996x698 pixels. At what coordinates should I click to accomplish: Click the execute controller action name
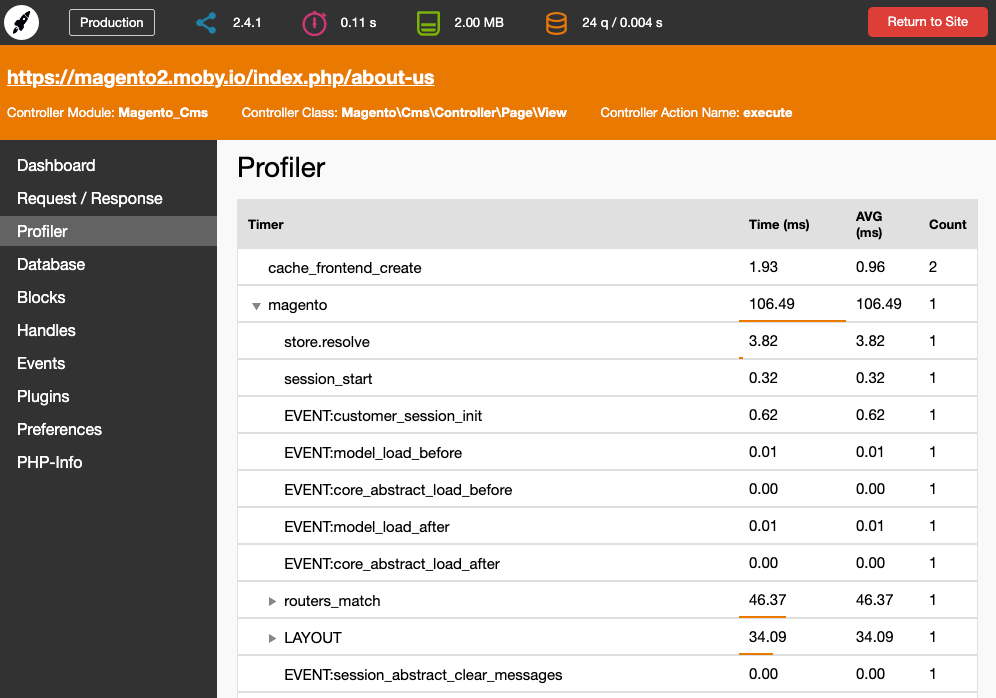[767, 112]
